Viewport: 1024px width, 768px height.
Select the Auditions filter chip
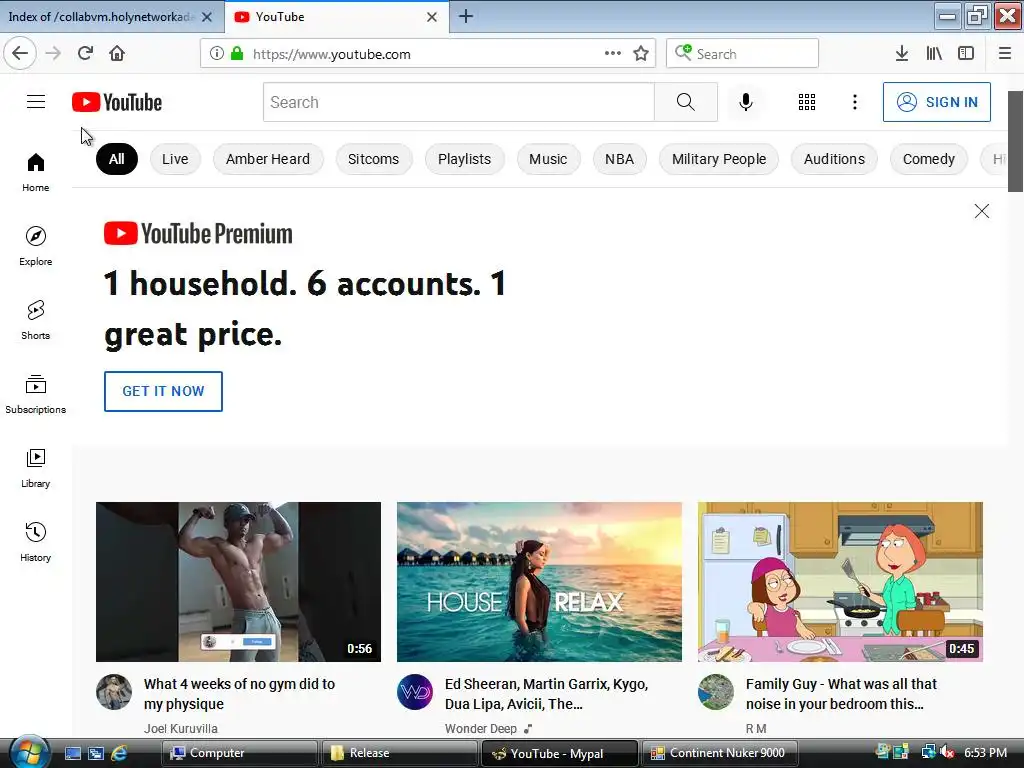(834, 159)
